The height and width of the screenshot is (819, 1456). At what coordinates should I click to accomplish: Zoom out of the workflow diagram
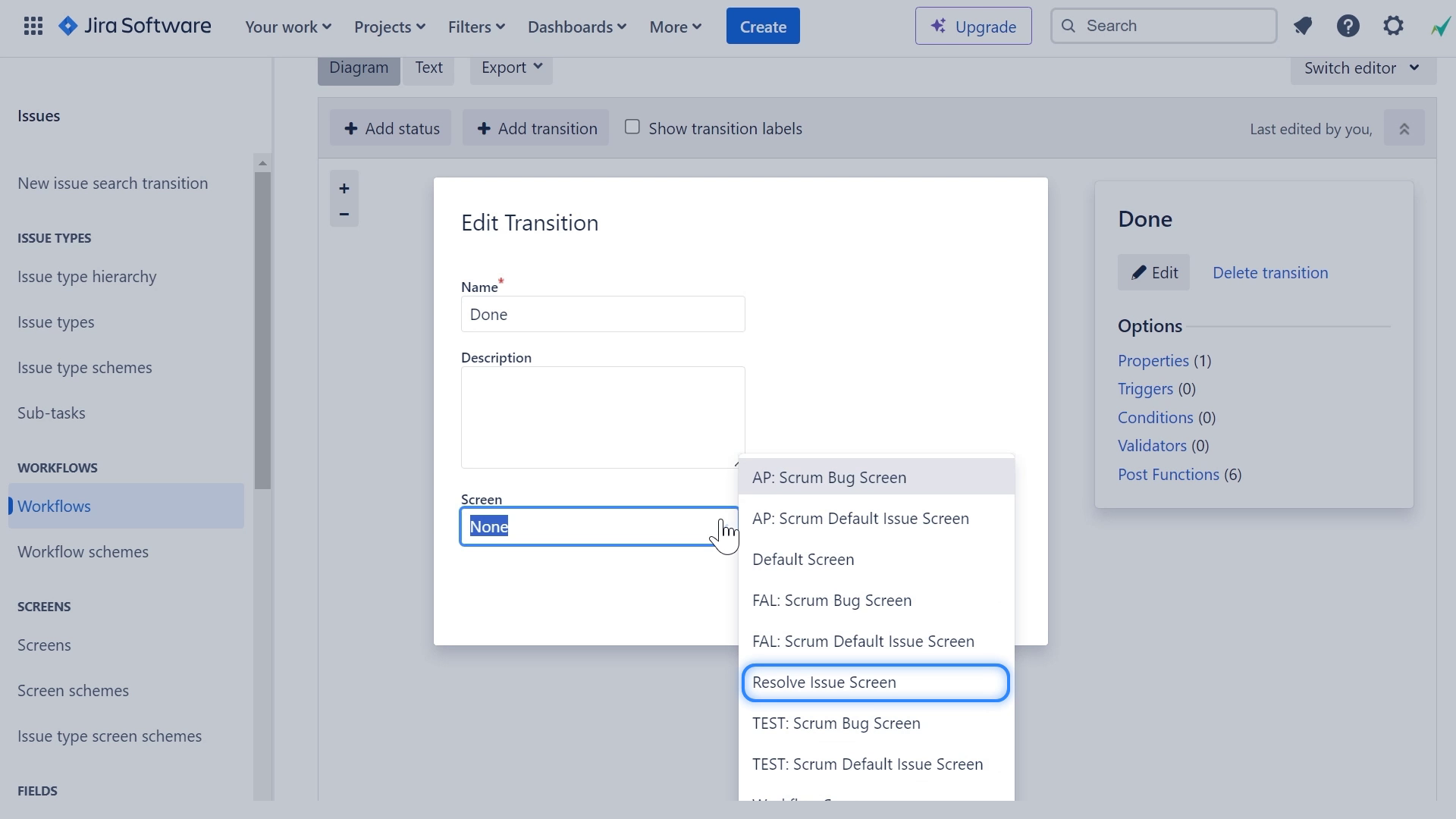344,214
